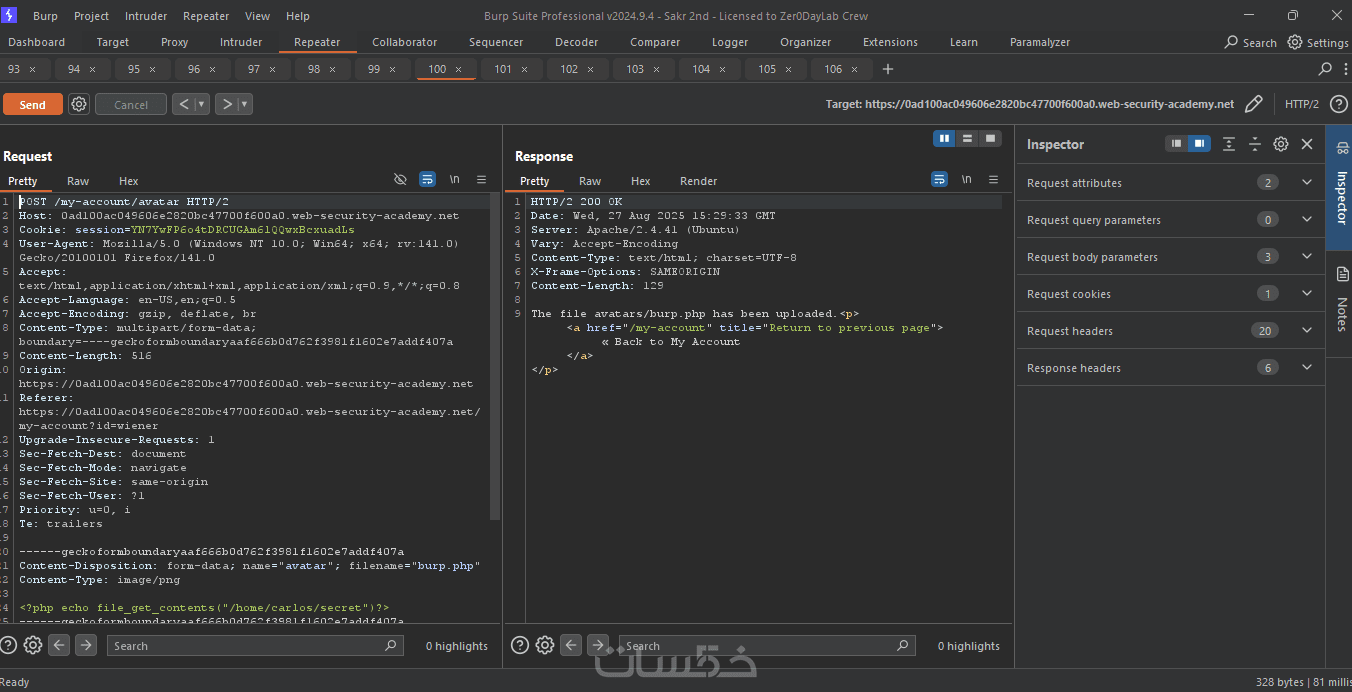This screenshot has width=1352, height=692.
Task: Open the Intruder menu in menu bar
Action: click(x=146, y=16)
